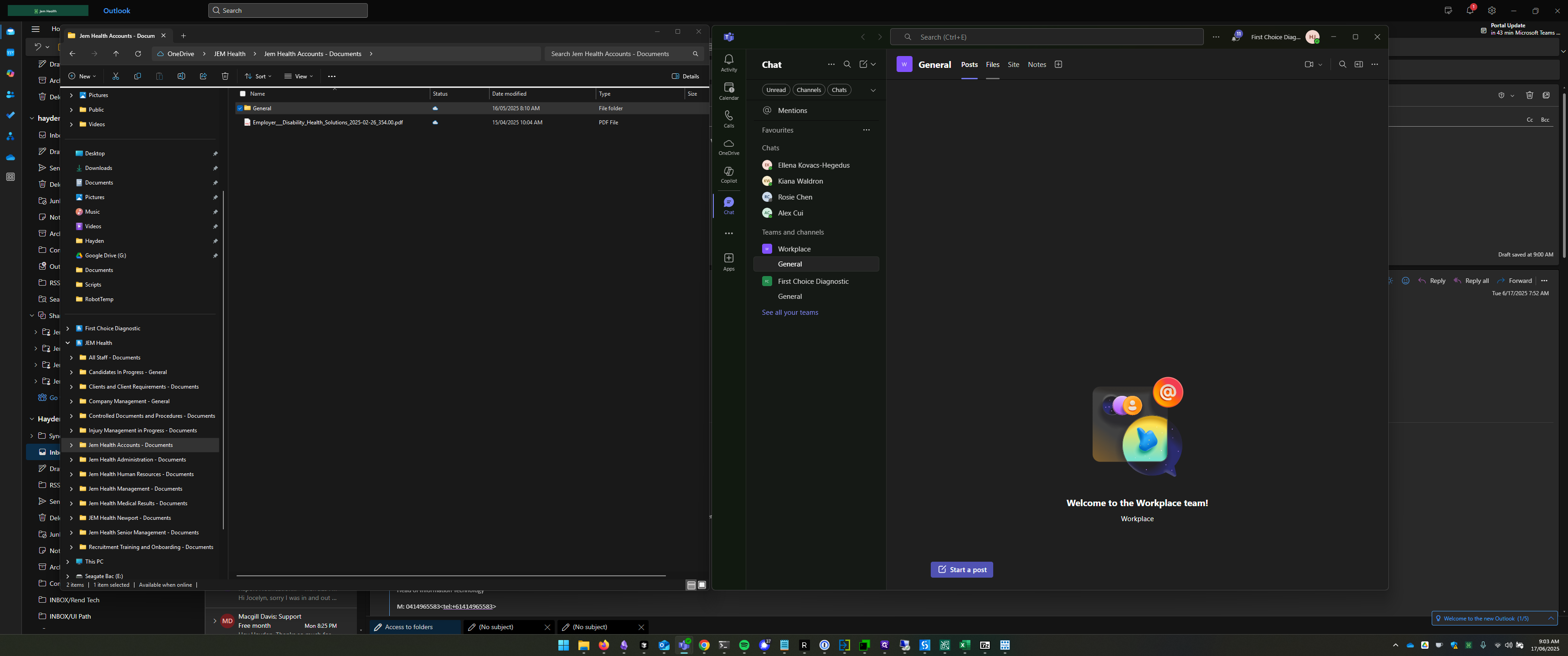Share selected item in File Explorer toolbar
This screenshot has height=656, width=1568.
[x=203, y=76]
